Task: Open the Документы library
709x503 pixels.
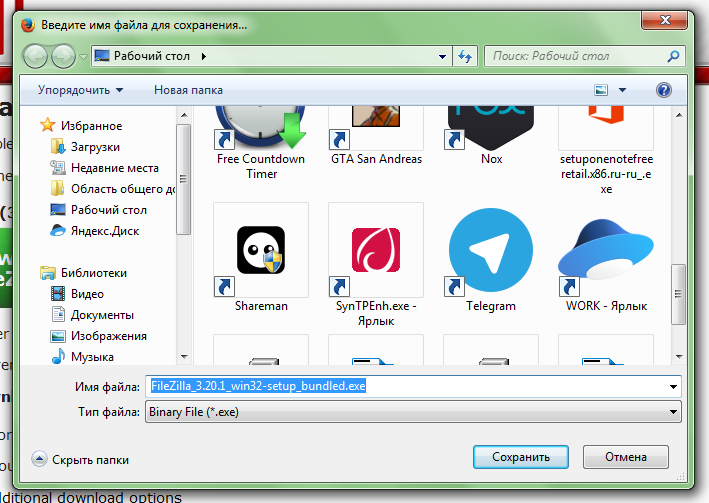Action: click(x=93, y=315)
